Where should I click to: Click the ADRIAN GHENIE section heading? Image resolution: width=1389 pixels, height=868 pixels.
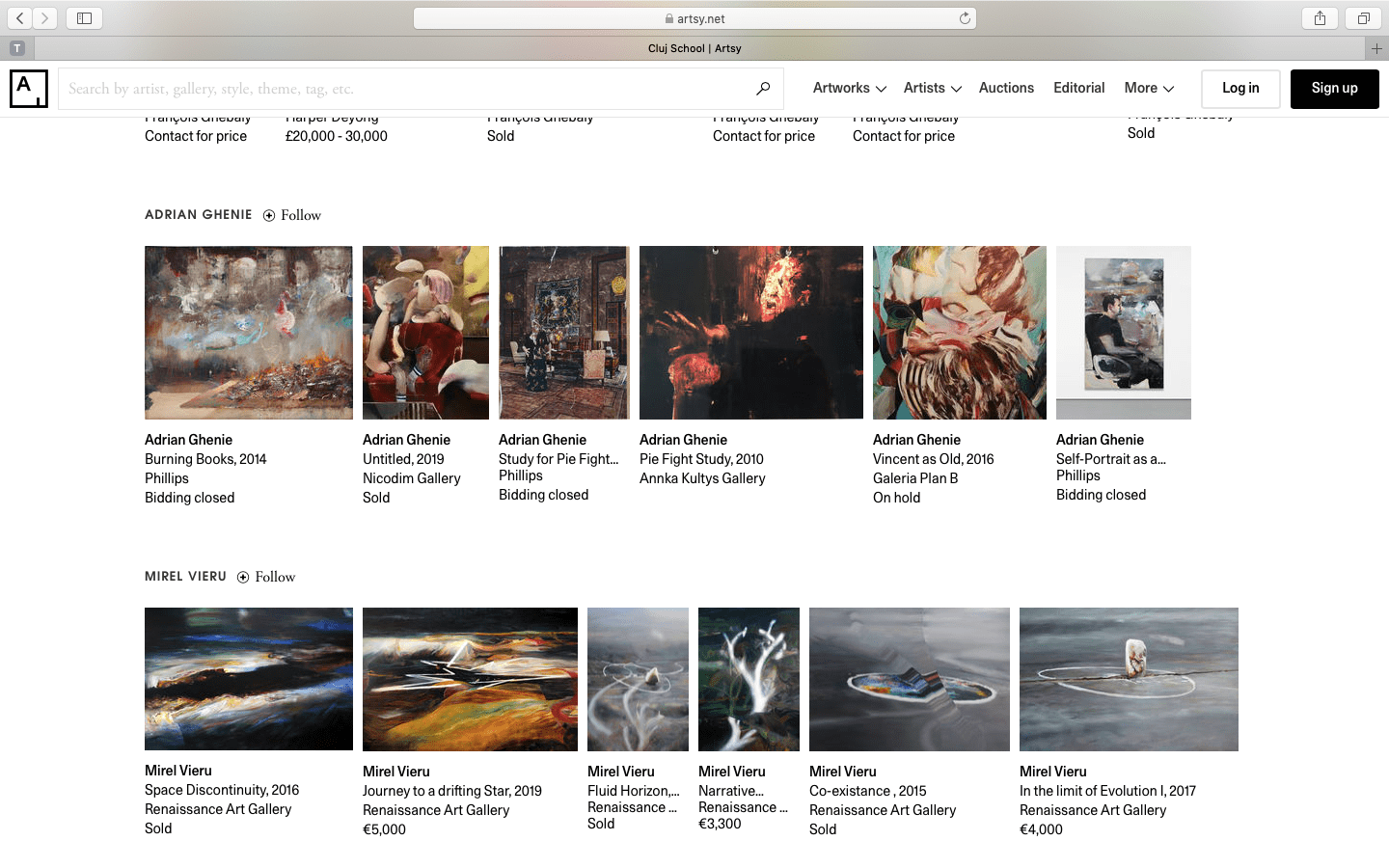(x=199, y=215)
